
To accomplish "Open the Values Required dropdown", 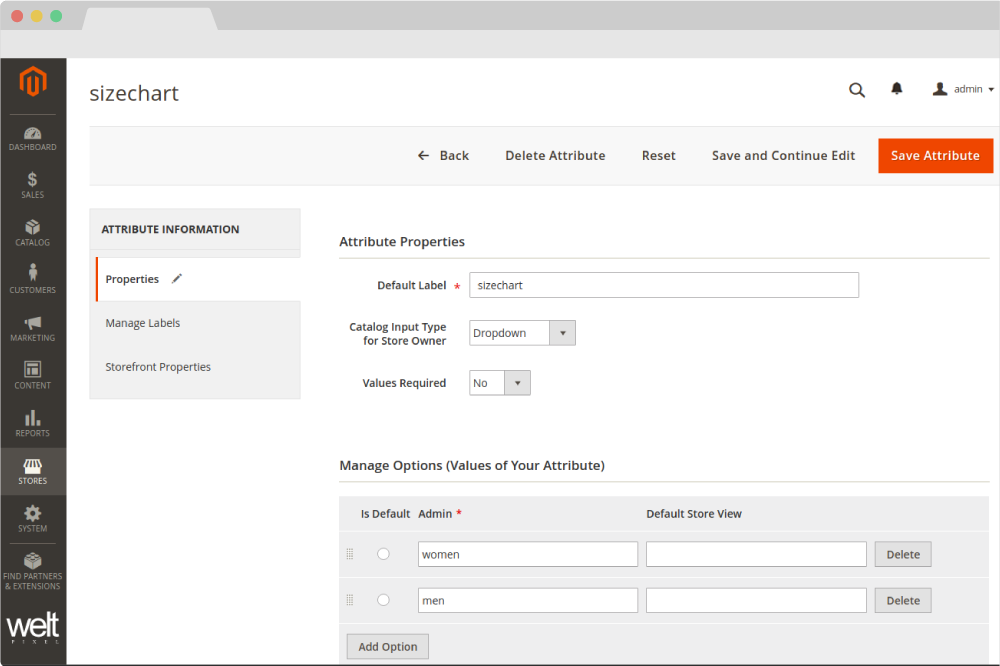I will pyautogui.click(x=500, y=383).
